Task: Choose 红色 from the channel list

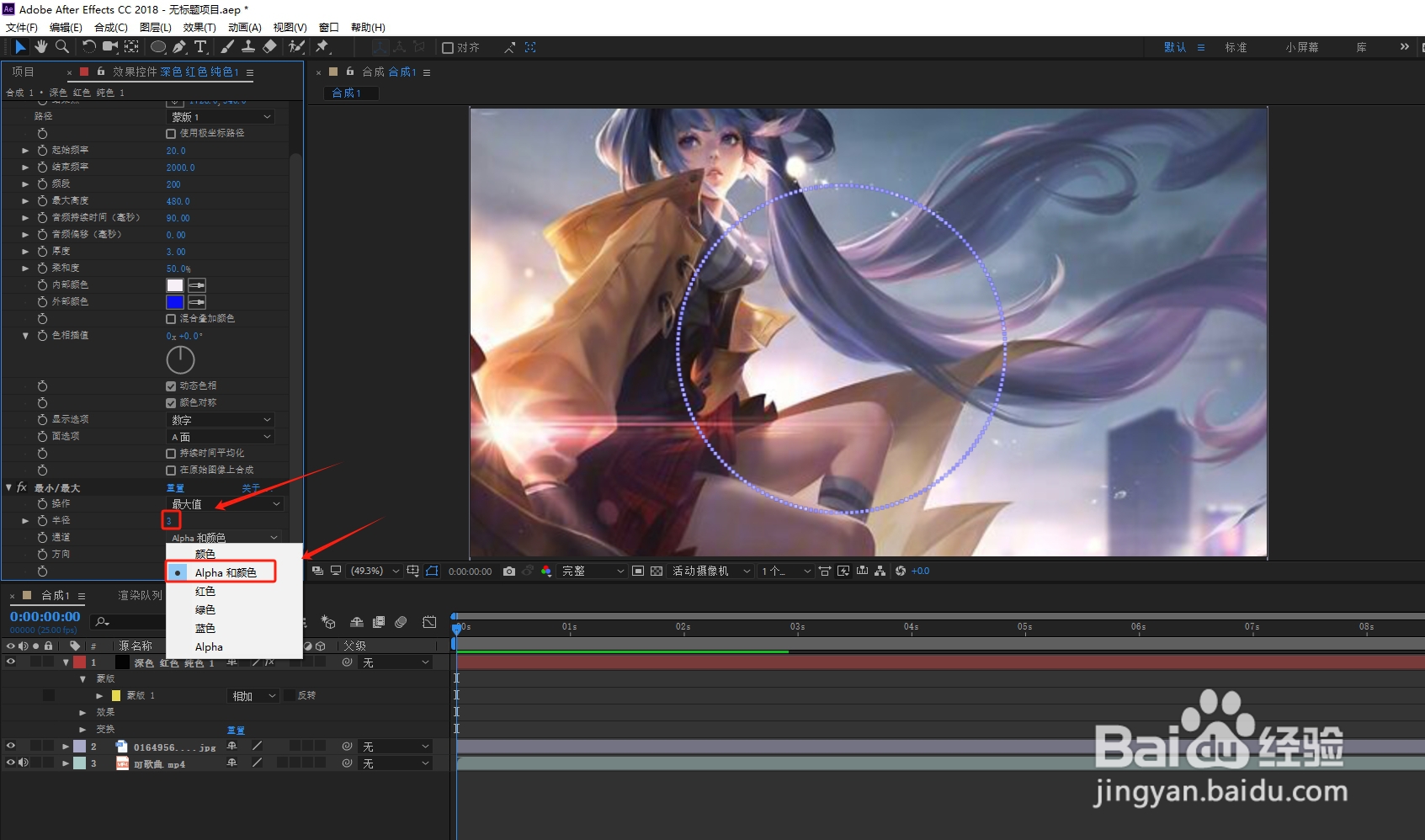Action: coord(234,592)
